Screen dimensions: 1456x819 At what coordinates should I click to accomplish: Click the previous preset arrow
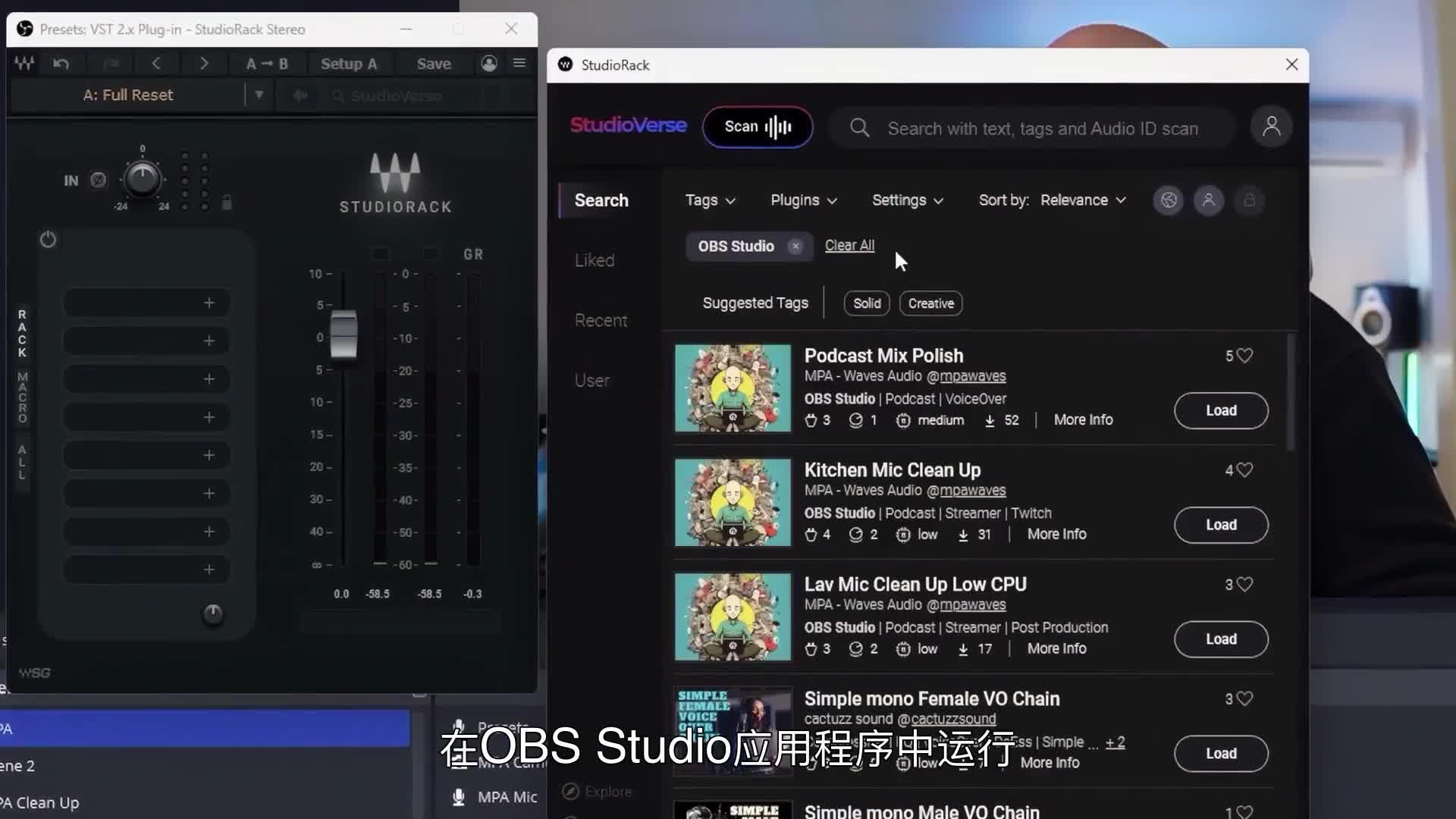tap(157, 64)
